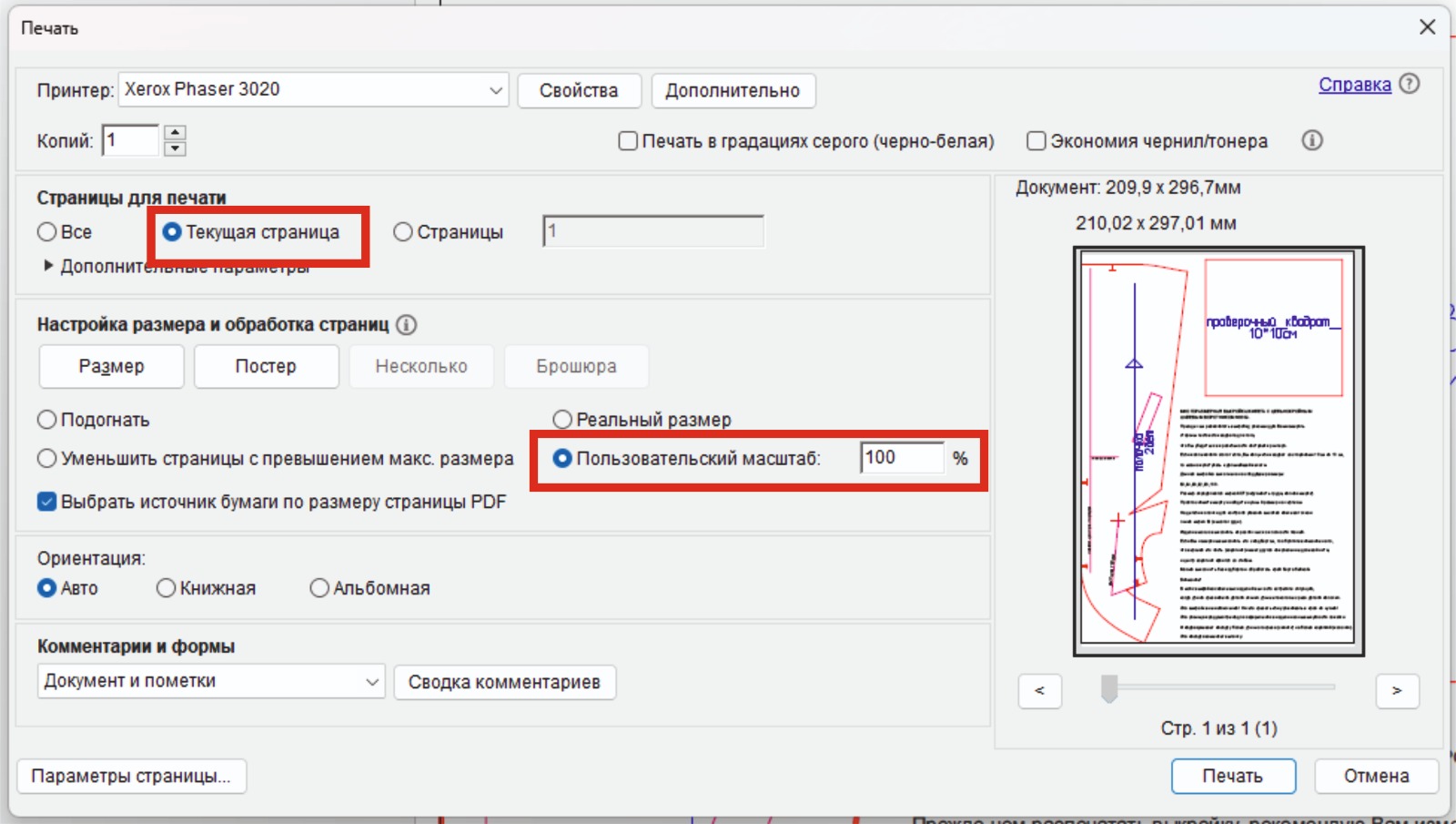Select the Текущая страница radio button
The height and width of the screenshot is (824, 1456).
click(x=172, y=232)
